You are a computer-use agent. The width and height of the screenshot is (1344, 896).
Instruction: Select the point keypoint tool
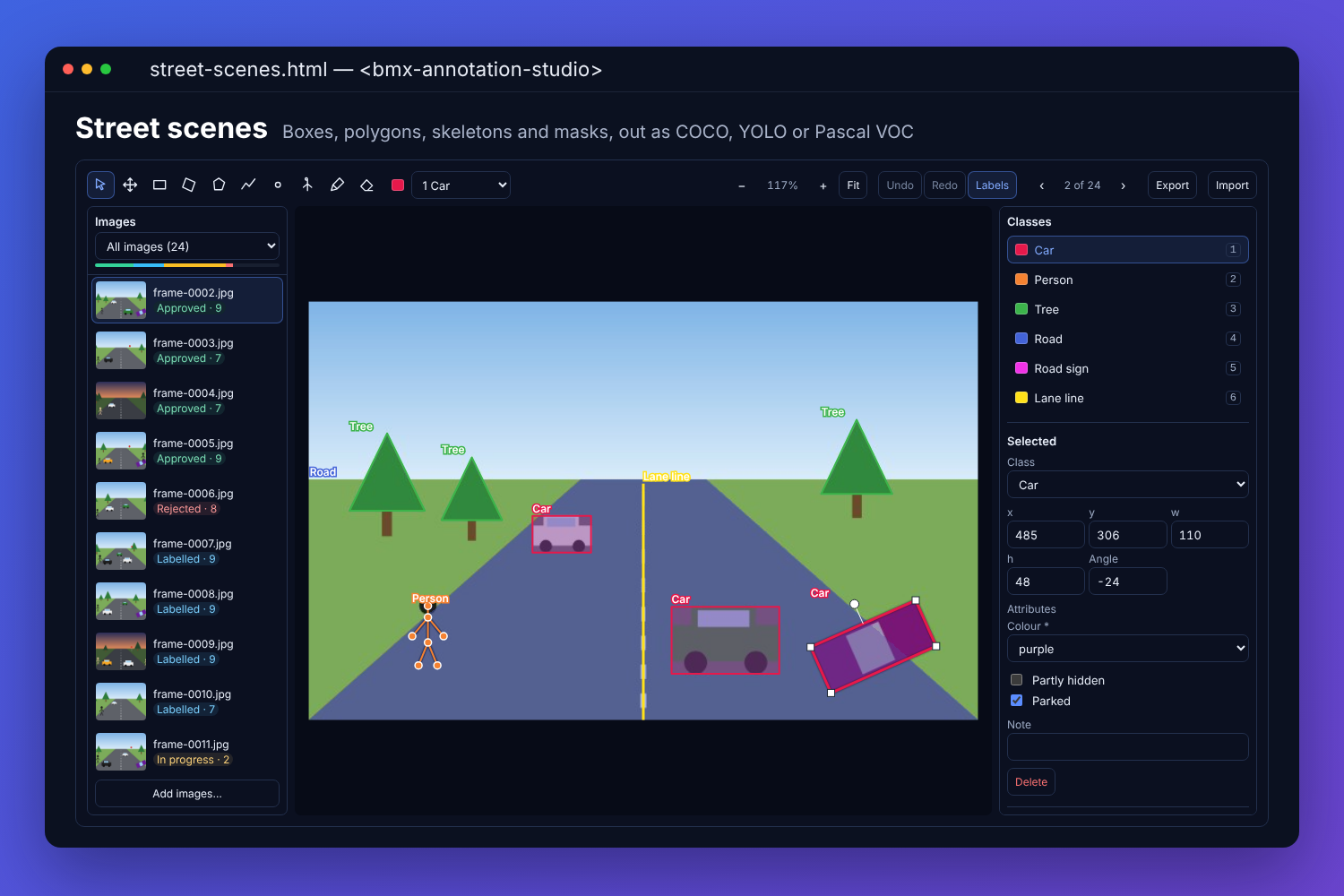tap(278, 185)
